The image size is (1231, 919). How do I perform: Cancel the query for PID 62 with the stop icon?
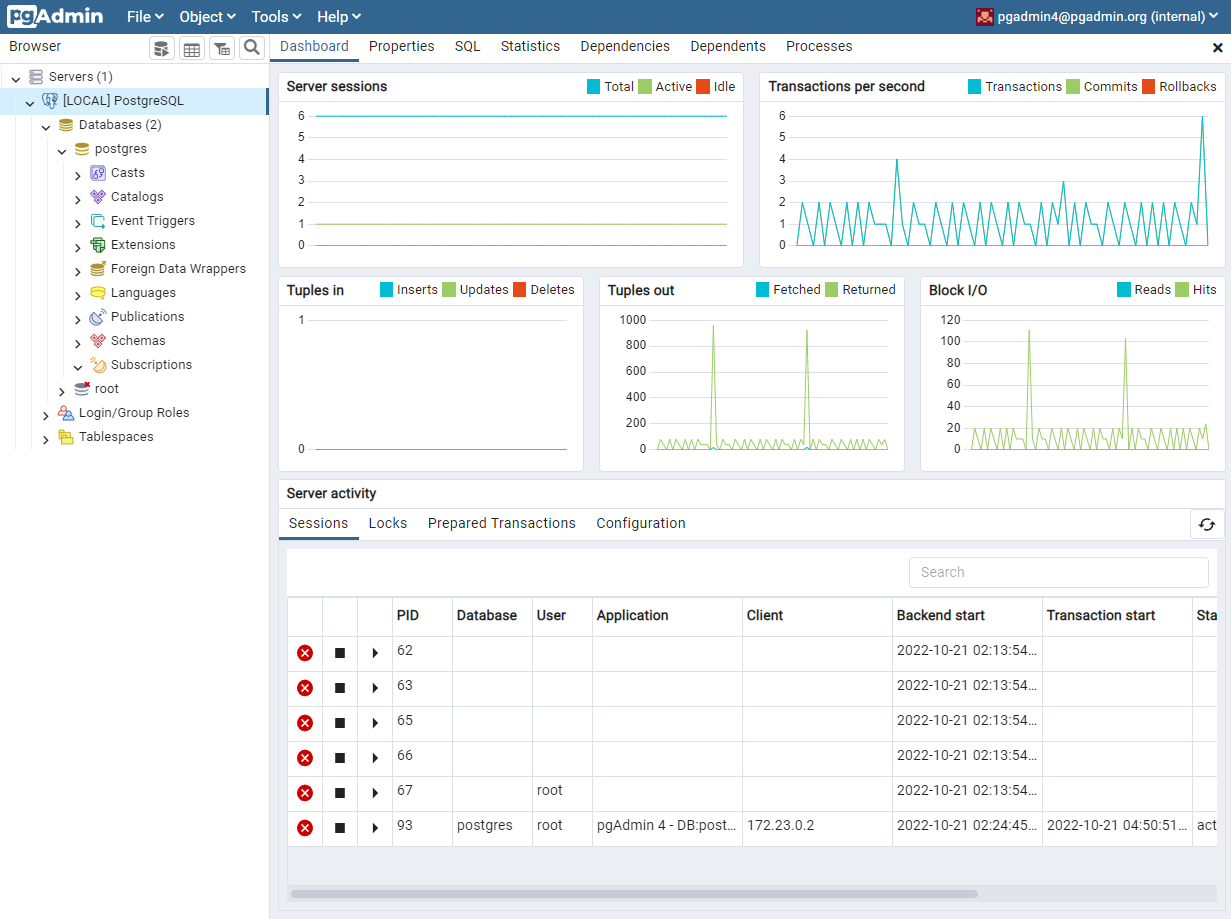coord(339,652)
